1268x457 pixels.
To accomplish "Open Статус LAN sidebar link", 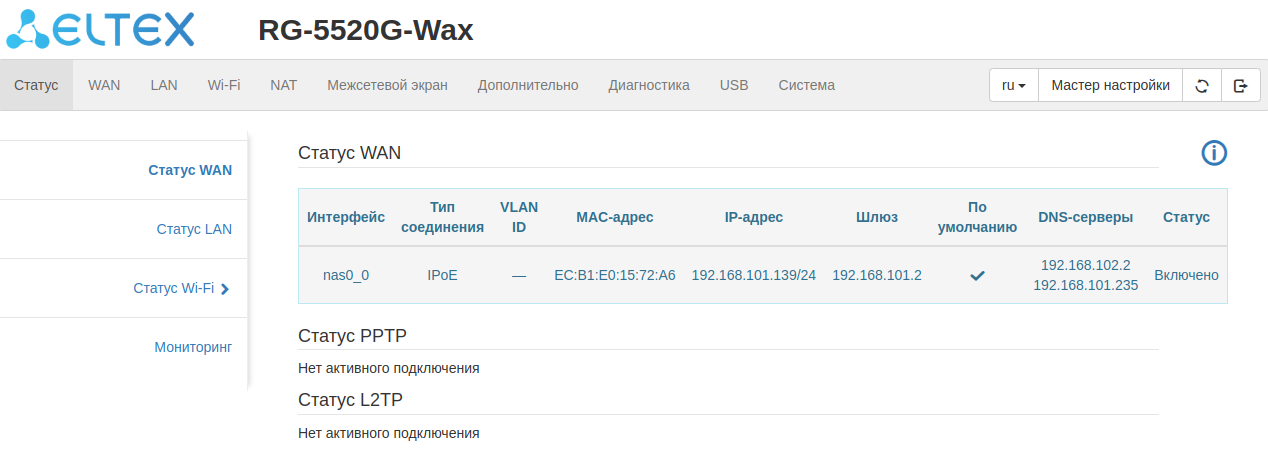I will [194, 229].
